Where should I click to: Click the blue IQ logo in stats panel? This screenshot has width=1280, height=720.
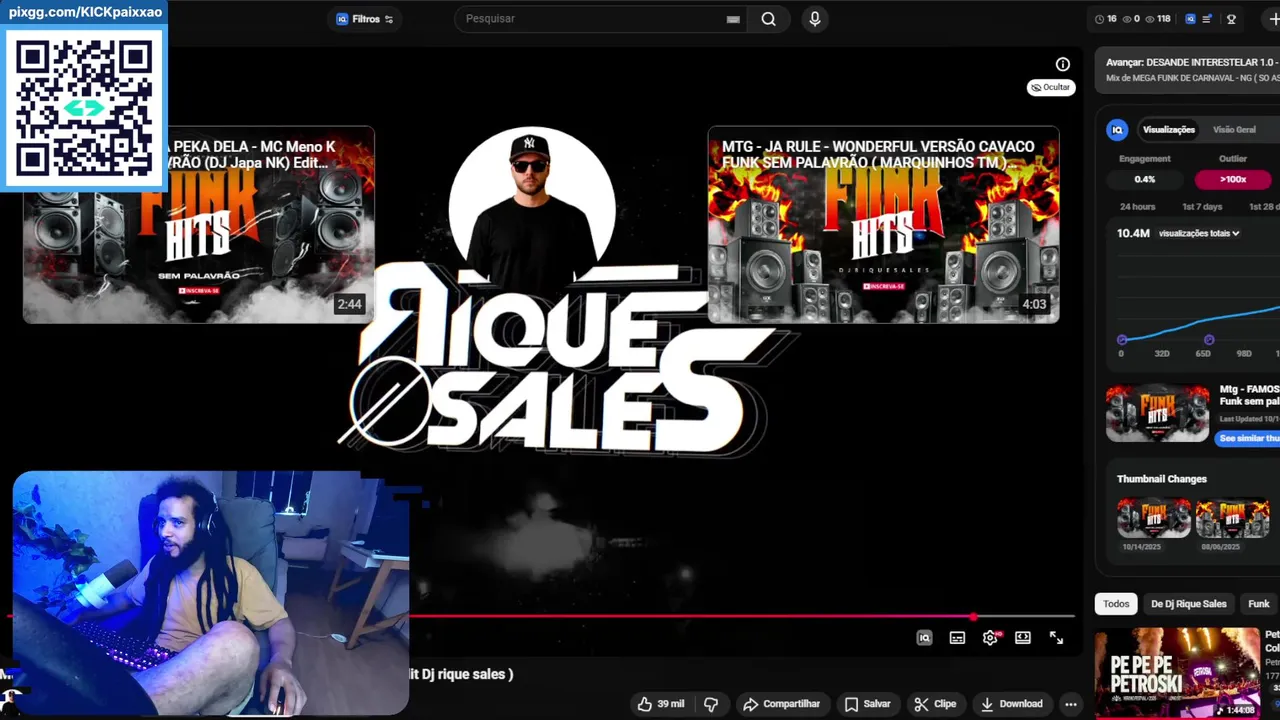(1118, 130)
